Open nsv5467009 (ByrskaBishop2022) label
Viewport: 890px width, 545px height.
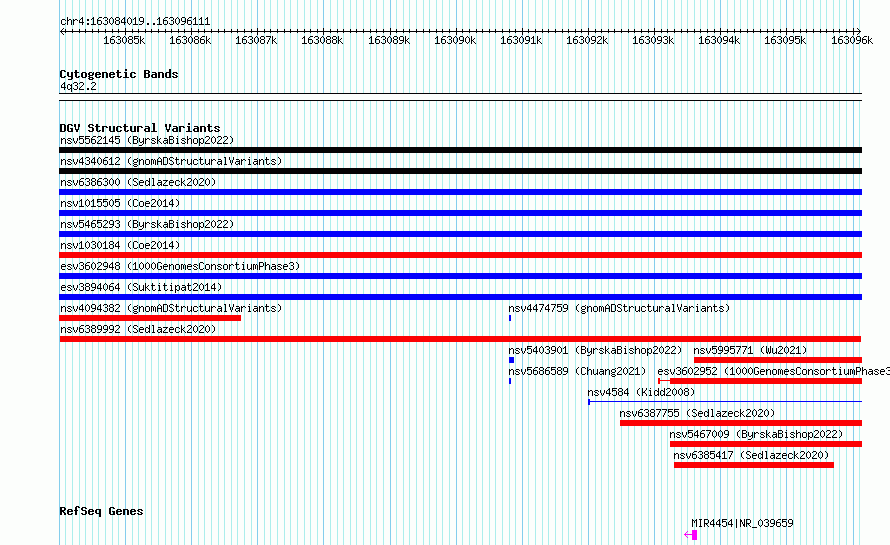point(756,434)
